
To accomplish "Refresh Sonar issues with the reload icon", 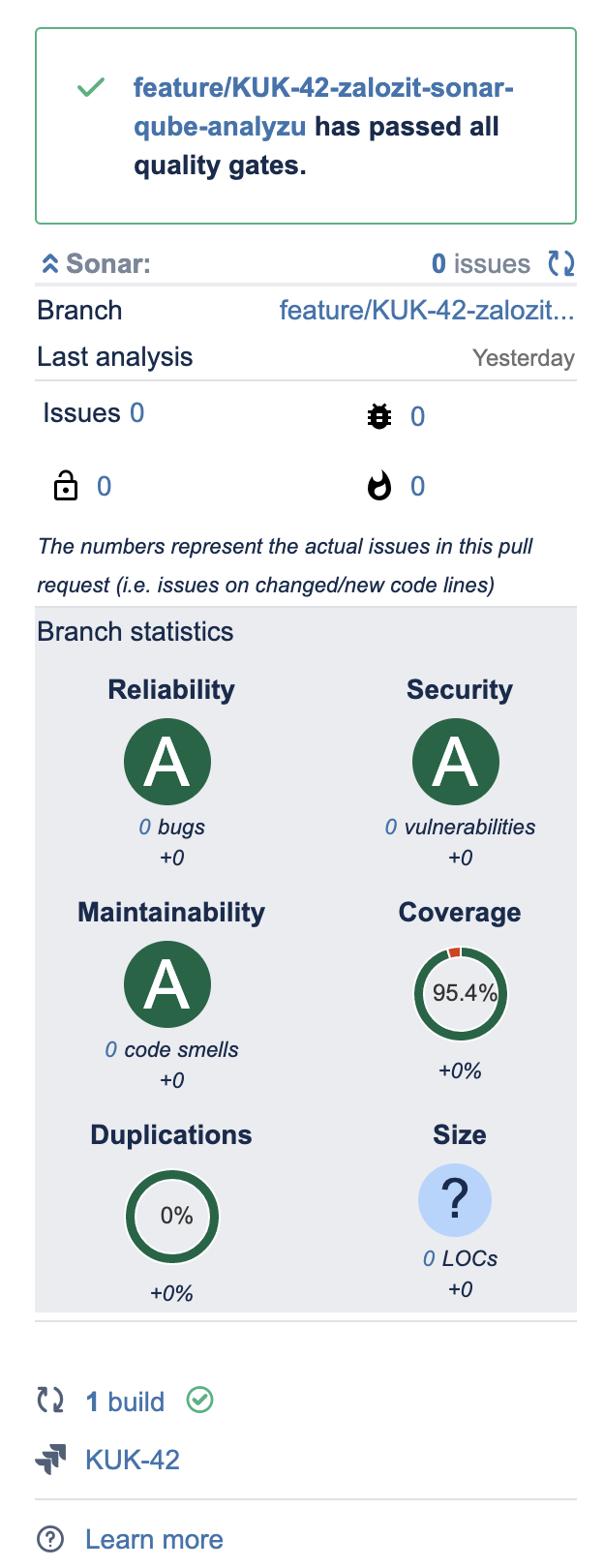I will (561, 263).
